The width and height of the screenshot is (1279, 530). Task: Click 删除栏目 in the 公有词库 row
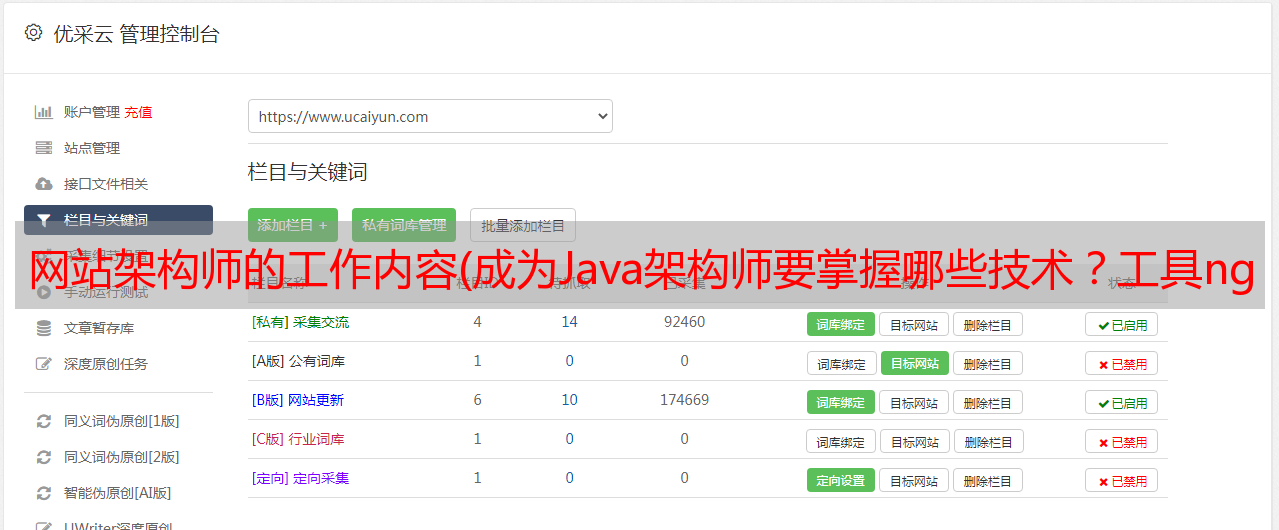[x=988, y=363]
